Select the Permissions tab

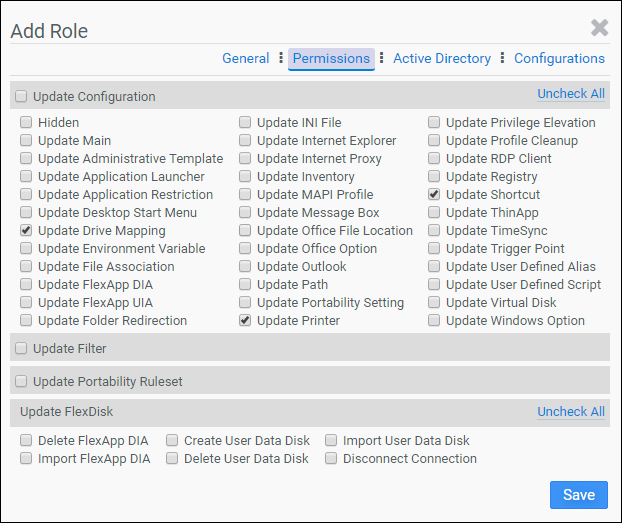point(331,59)
